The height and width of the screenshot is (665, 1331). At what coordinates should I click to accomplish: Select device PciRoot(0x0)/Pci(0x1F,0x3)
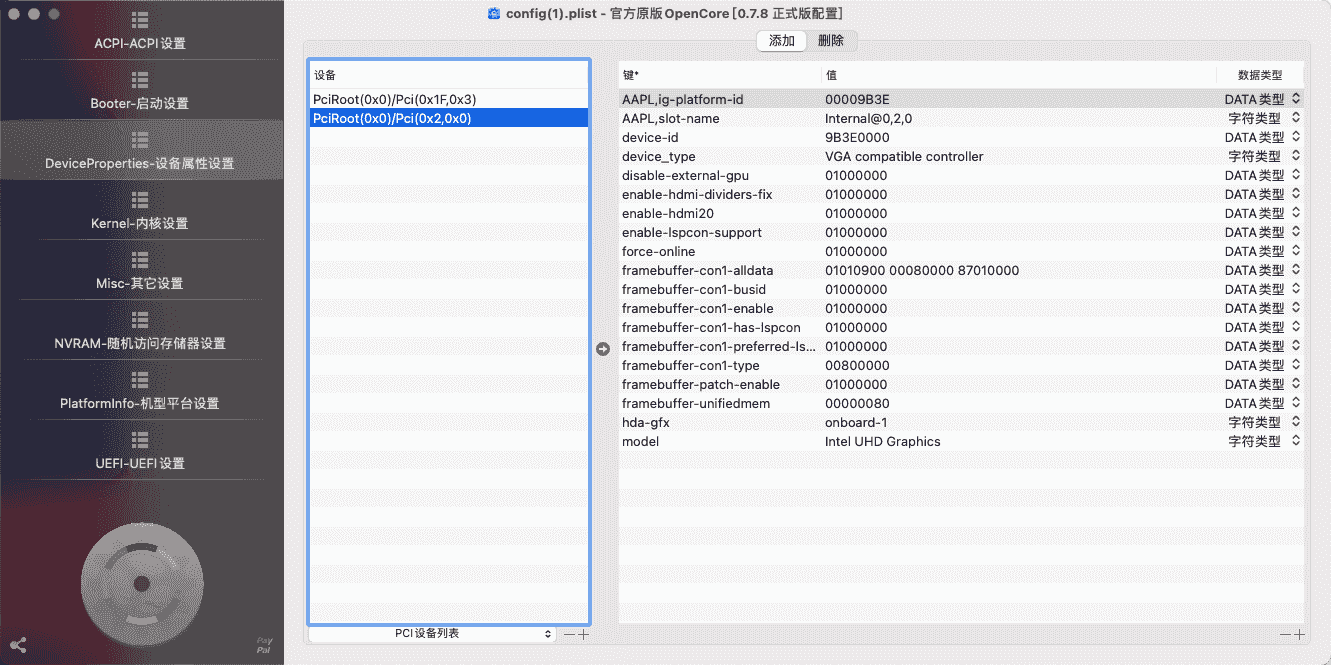394,99
